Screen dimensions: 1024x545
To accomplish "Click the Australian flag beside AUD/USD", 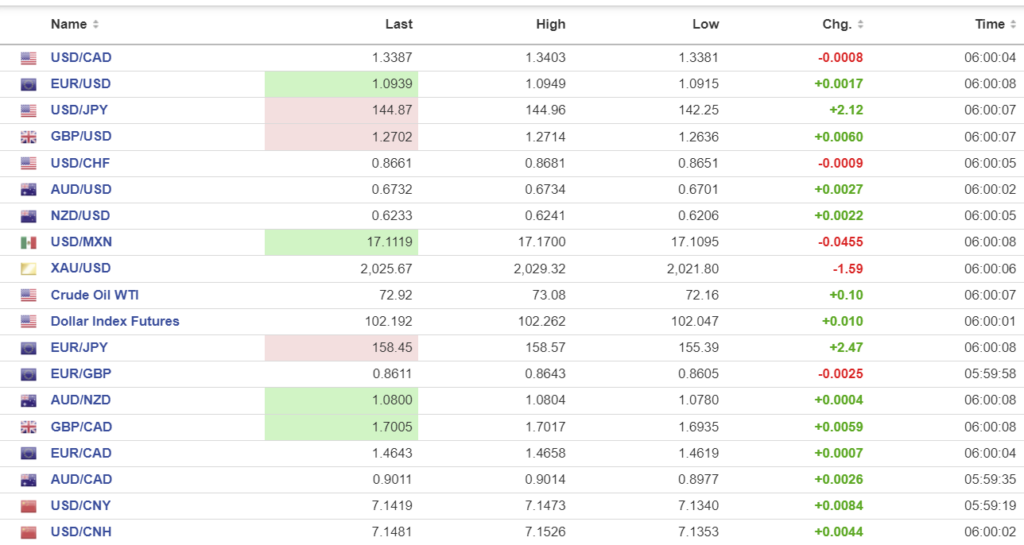I will pyautogui.click(x=28, y=190).
